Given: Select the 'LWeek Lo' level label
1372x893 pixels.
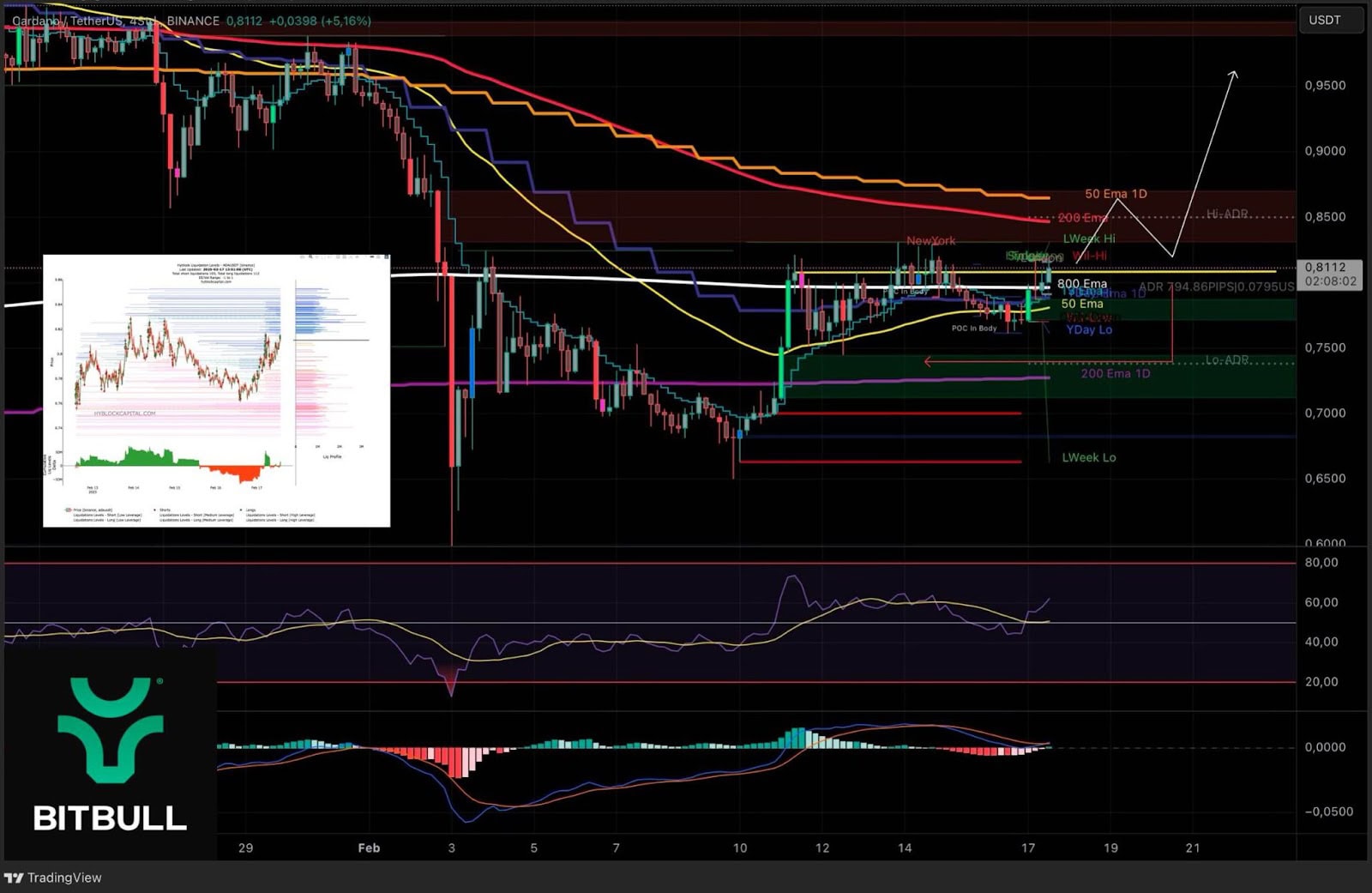Looking at the screenshot, I should pos(1089,457).
